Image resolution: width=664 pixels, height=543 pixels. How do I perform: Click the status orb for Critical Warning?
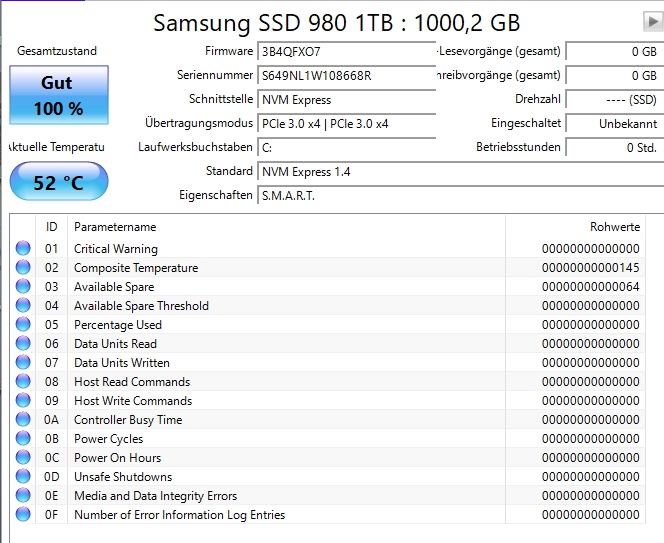23,249
